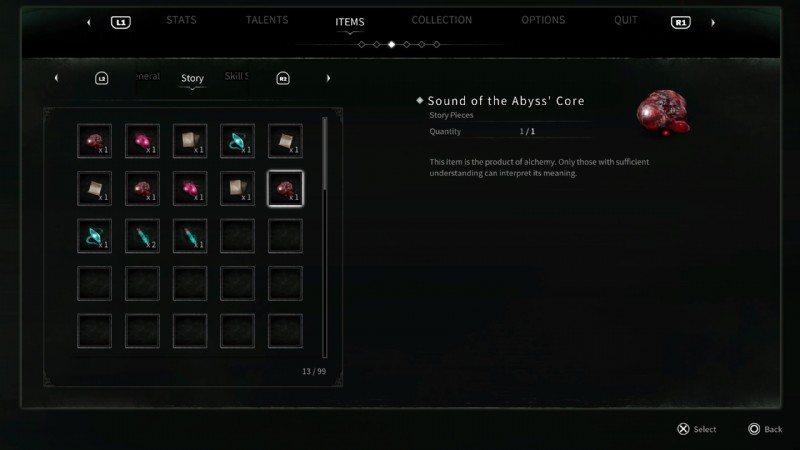Click the Back button prompt
The image size is (800, 450).
tap(765, 429)
